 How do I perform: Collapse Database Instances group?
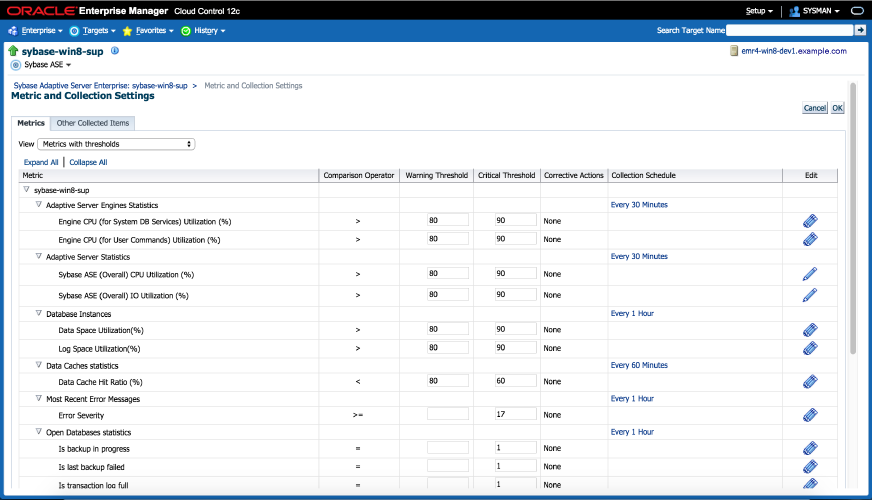point(38,314)
